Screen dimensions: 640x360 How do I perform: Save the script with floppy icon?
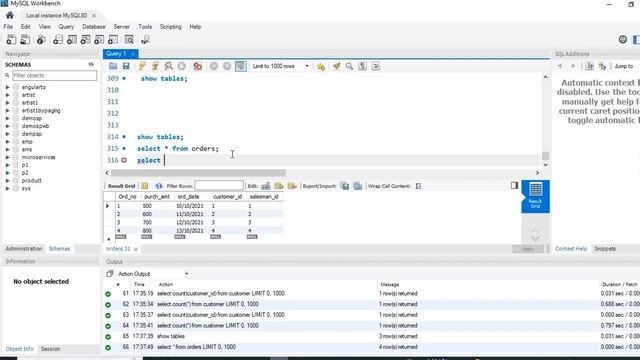(126, 66)
